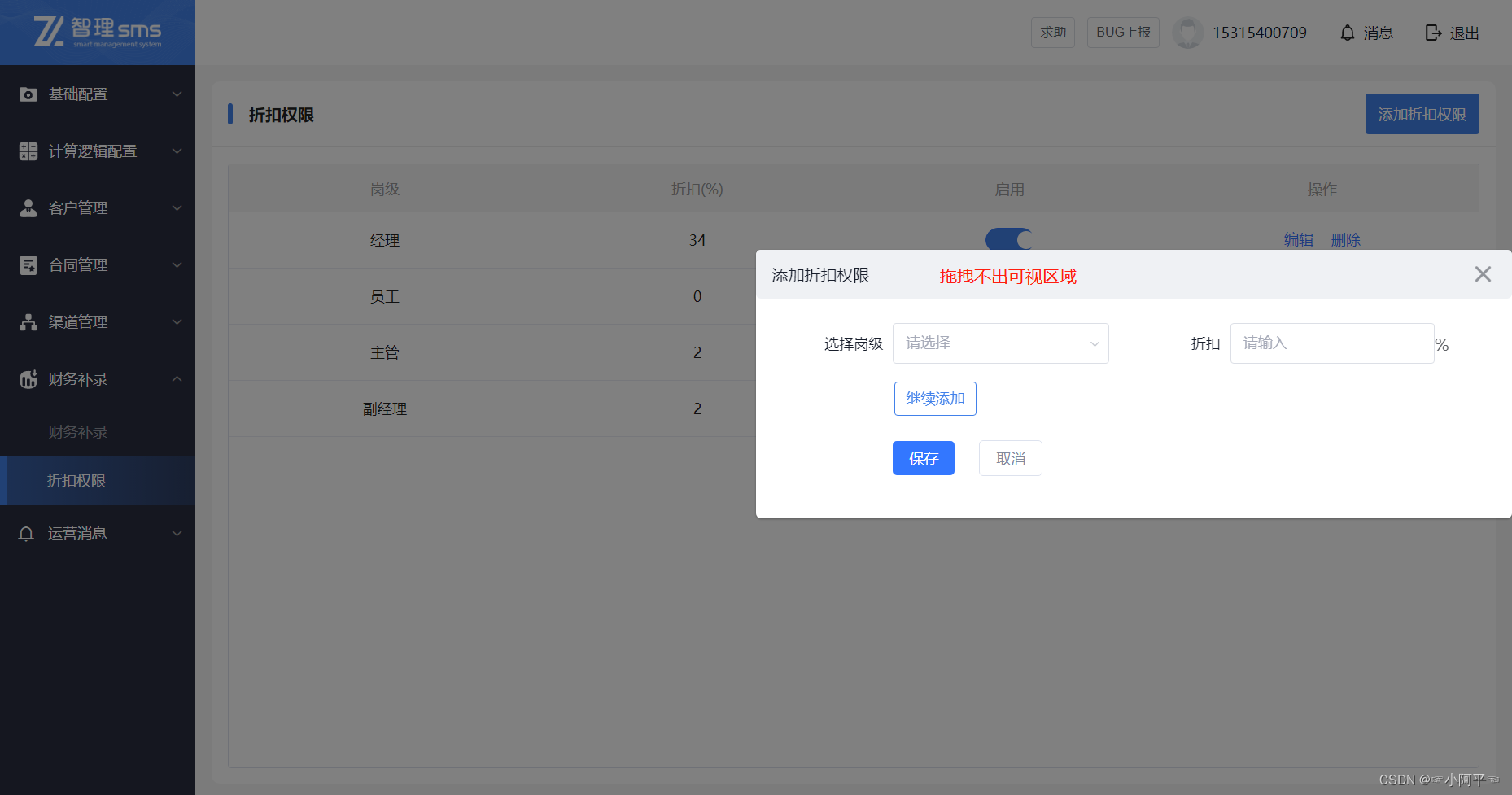Click the discount value 34
The image size is (1512, 795).
[697, 241]
